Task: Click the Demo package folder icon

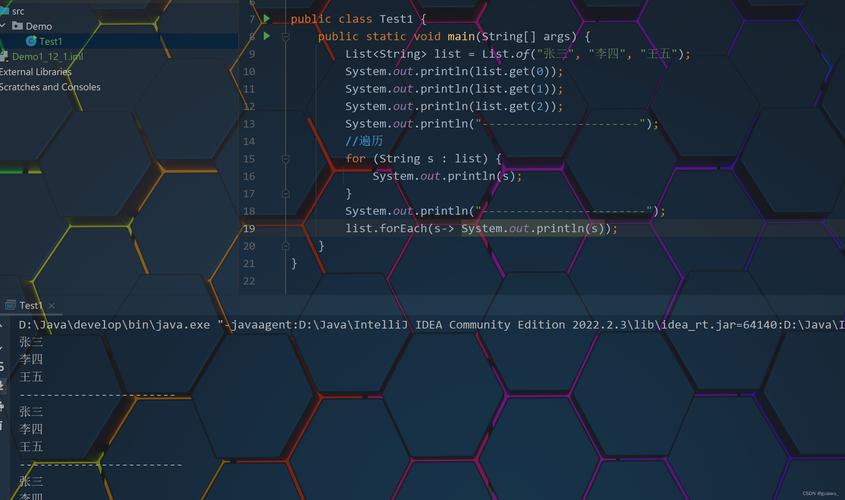Action: 17,26
